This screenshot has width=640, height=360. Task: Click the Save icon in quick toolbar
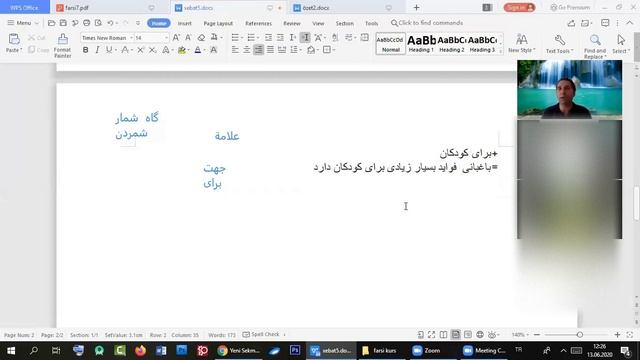tap(63, 23)
